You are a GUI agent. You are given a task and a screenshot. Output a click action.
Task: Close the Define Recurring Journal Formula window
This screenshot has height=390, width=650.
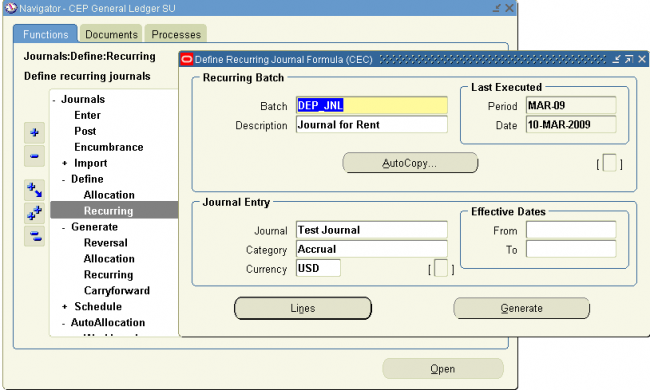pyautogui.click(x=642, y=59)
